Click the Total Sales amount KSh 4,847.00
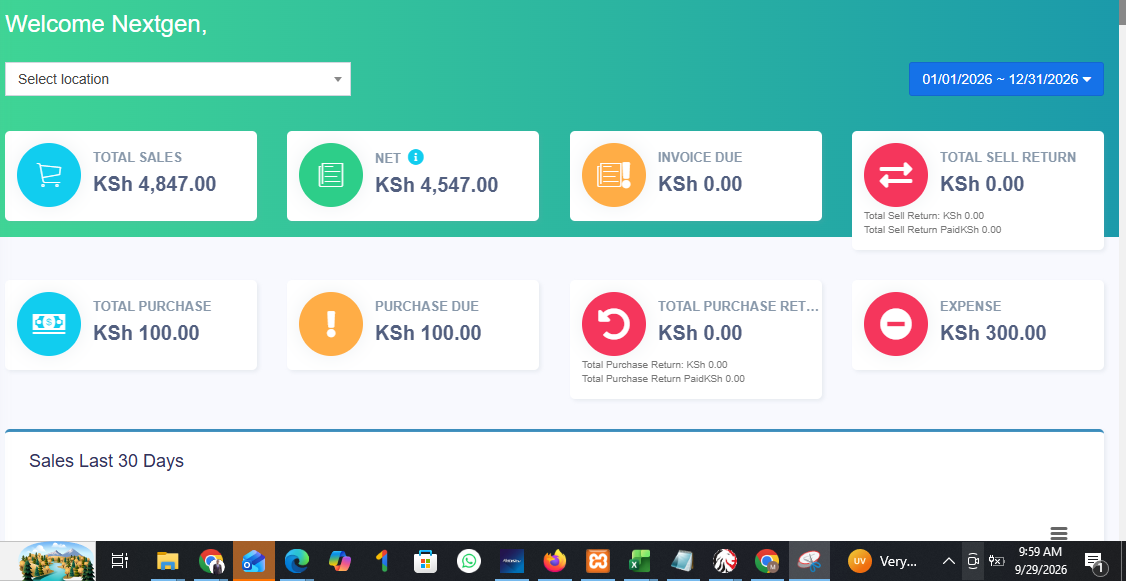1126x581 pixels. (x=154, y=184)
